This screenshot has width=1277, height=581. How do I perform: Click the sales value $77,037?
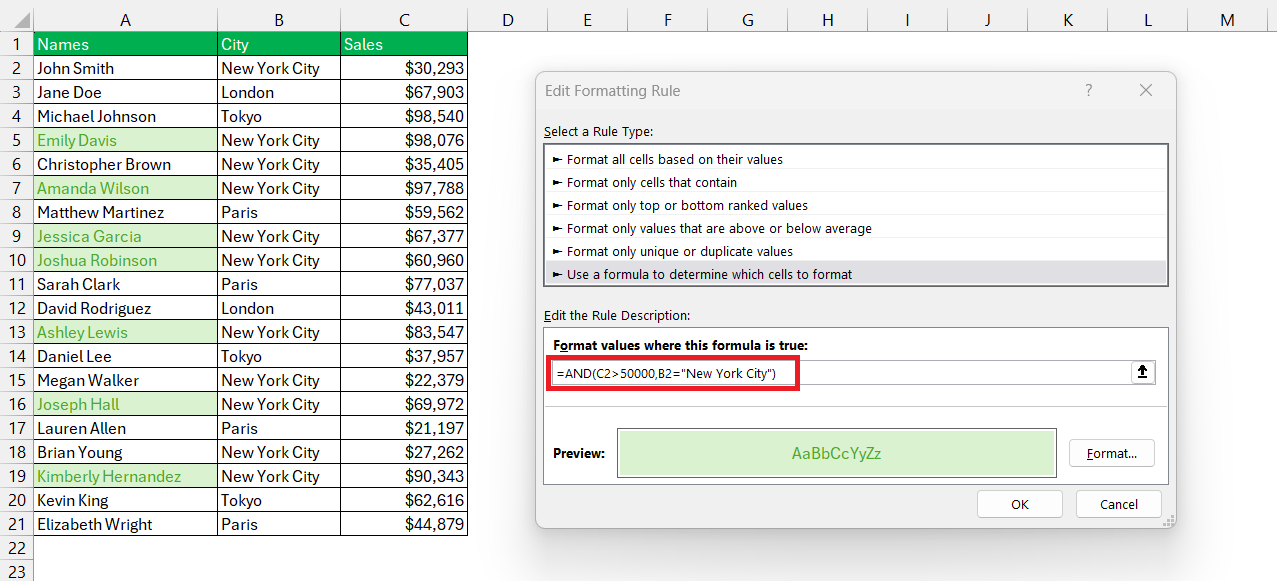click(404, 284)
